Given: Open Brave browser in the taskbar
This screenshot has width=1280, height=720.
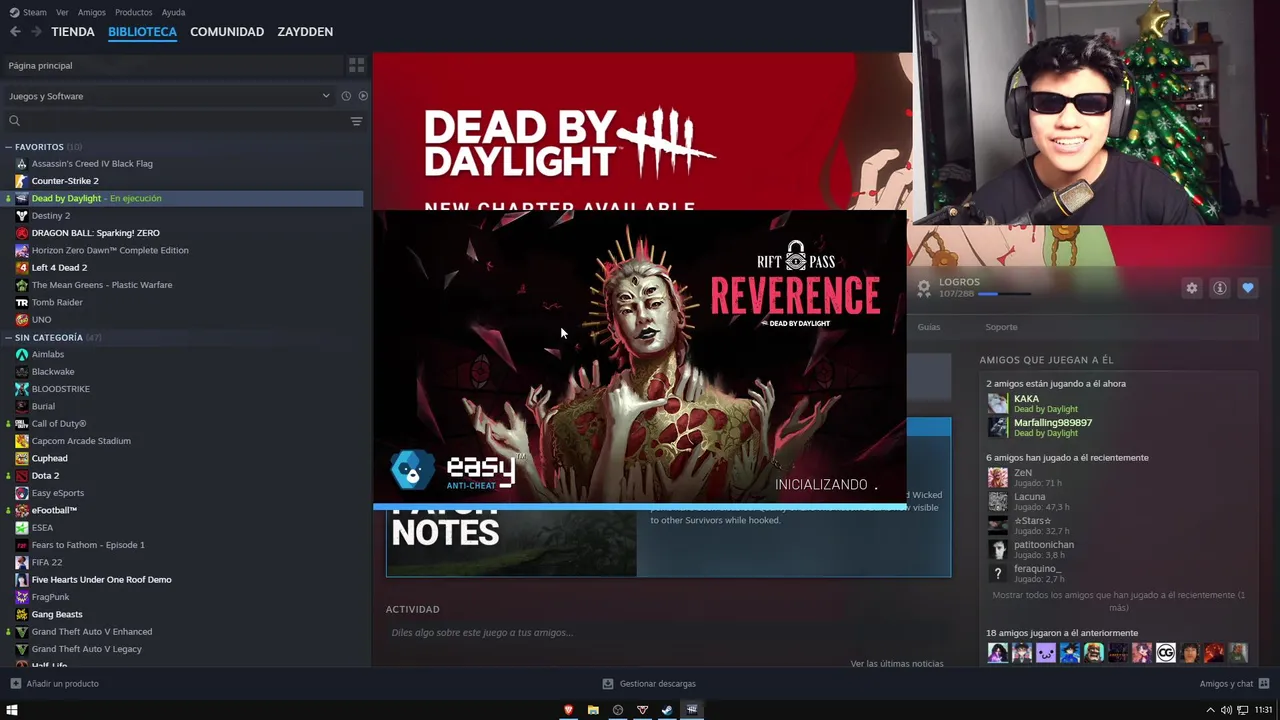Looking at the screenshot, I should click(x=568, y=710).
